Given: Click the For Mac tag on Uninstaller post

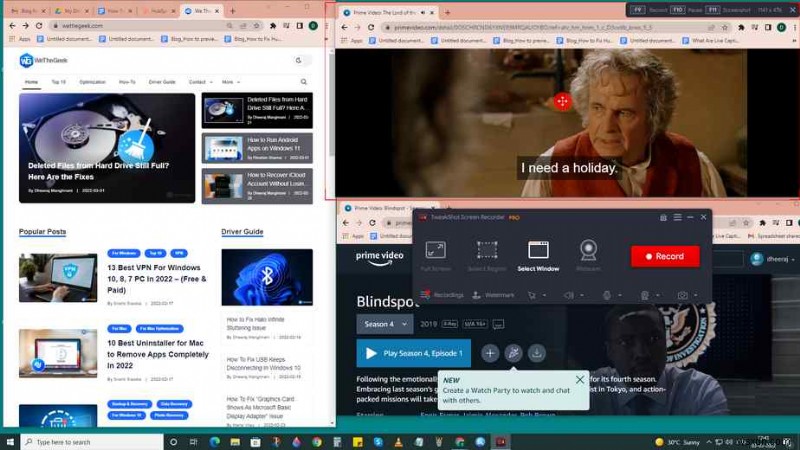Looking at the screenshot, I should [119, 329].
